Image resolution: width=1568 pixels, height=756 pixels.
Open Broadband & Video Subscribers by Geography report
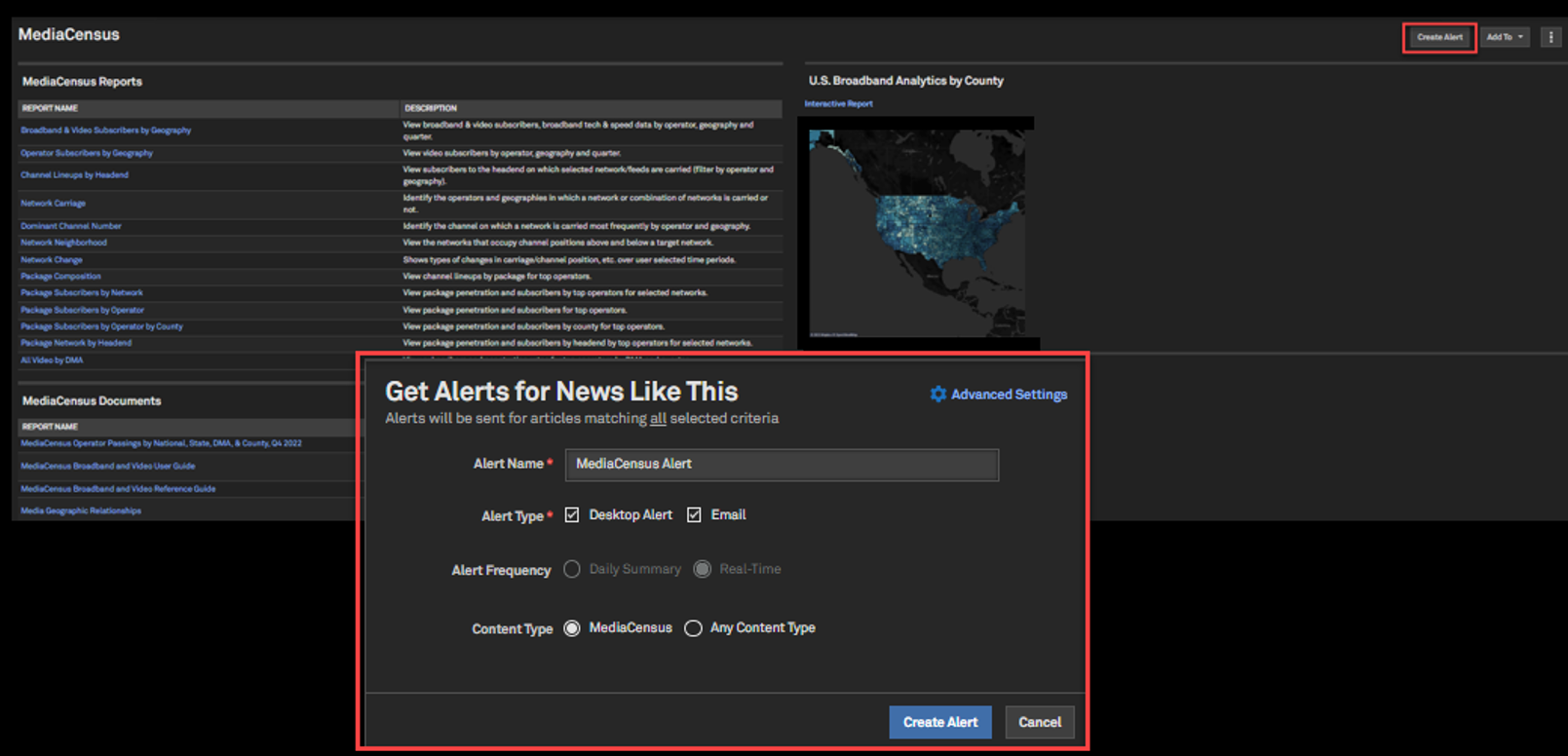point(106,131)
